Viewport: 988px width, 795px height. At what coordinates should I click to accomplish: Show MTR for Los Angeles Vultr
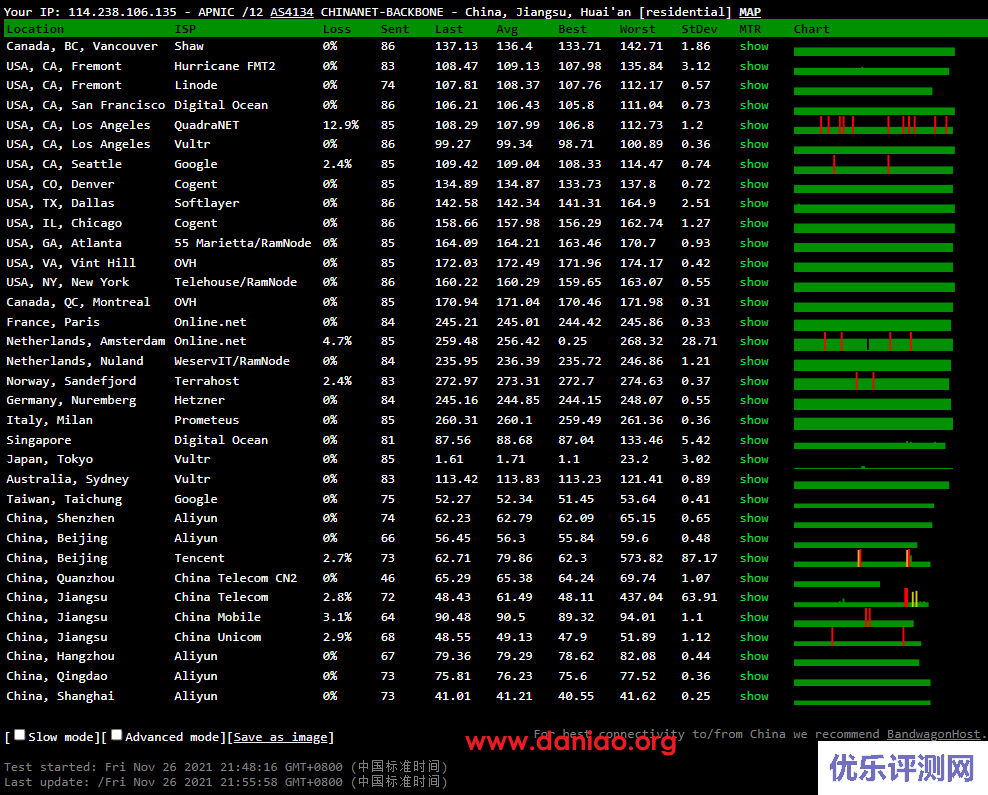click(754, 144)
